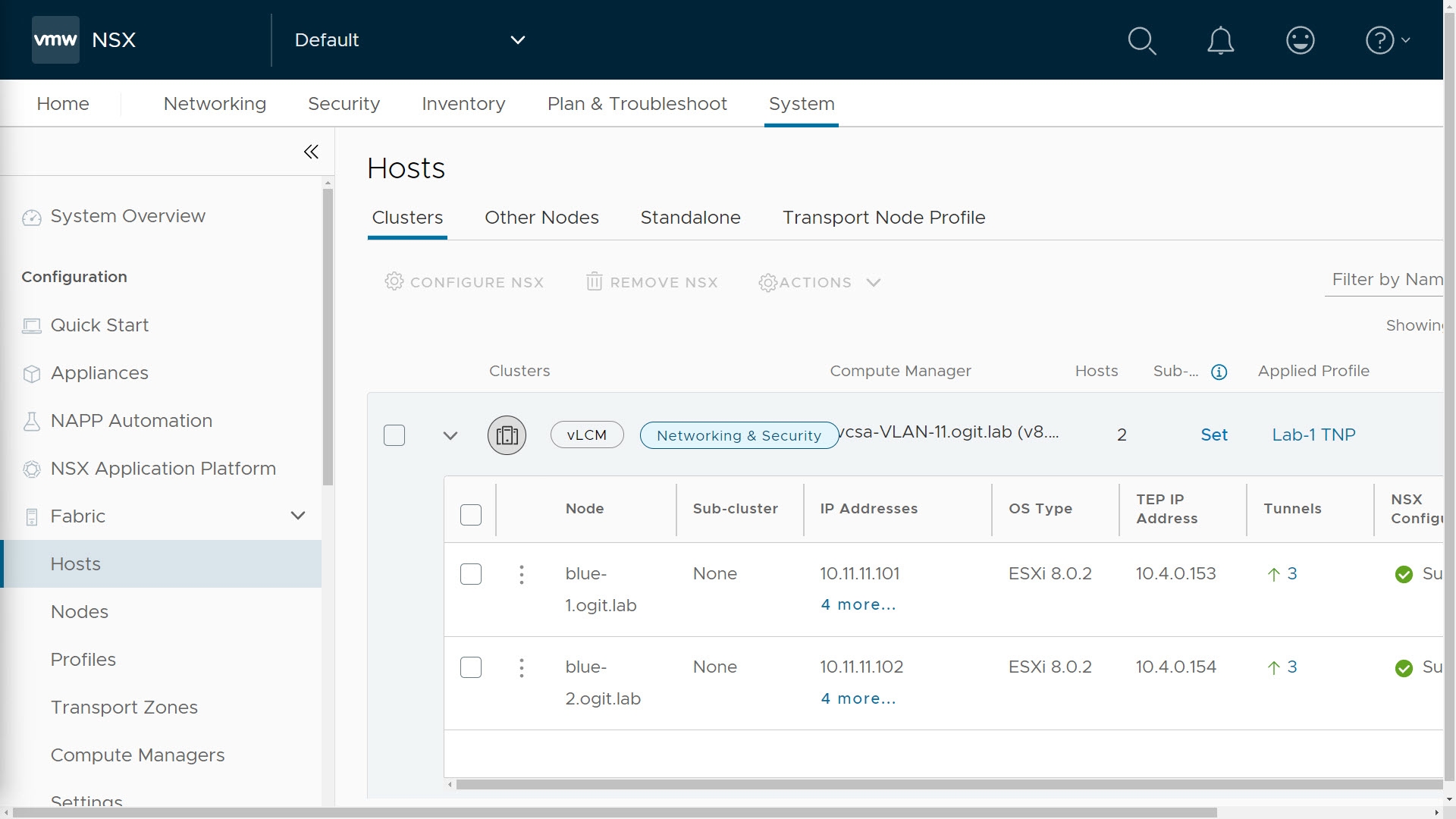
Task: Collapse the sidebar with double chevron icon
Action: tap(311, 152)
